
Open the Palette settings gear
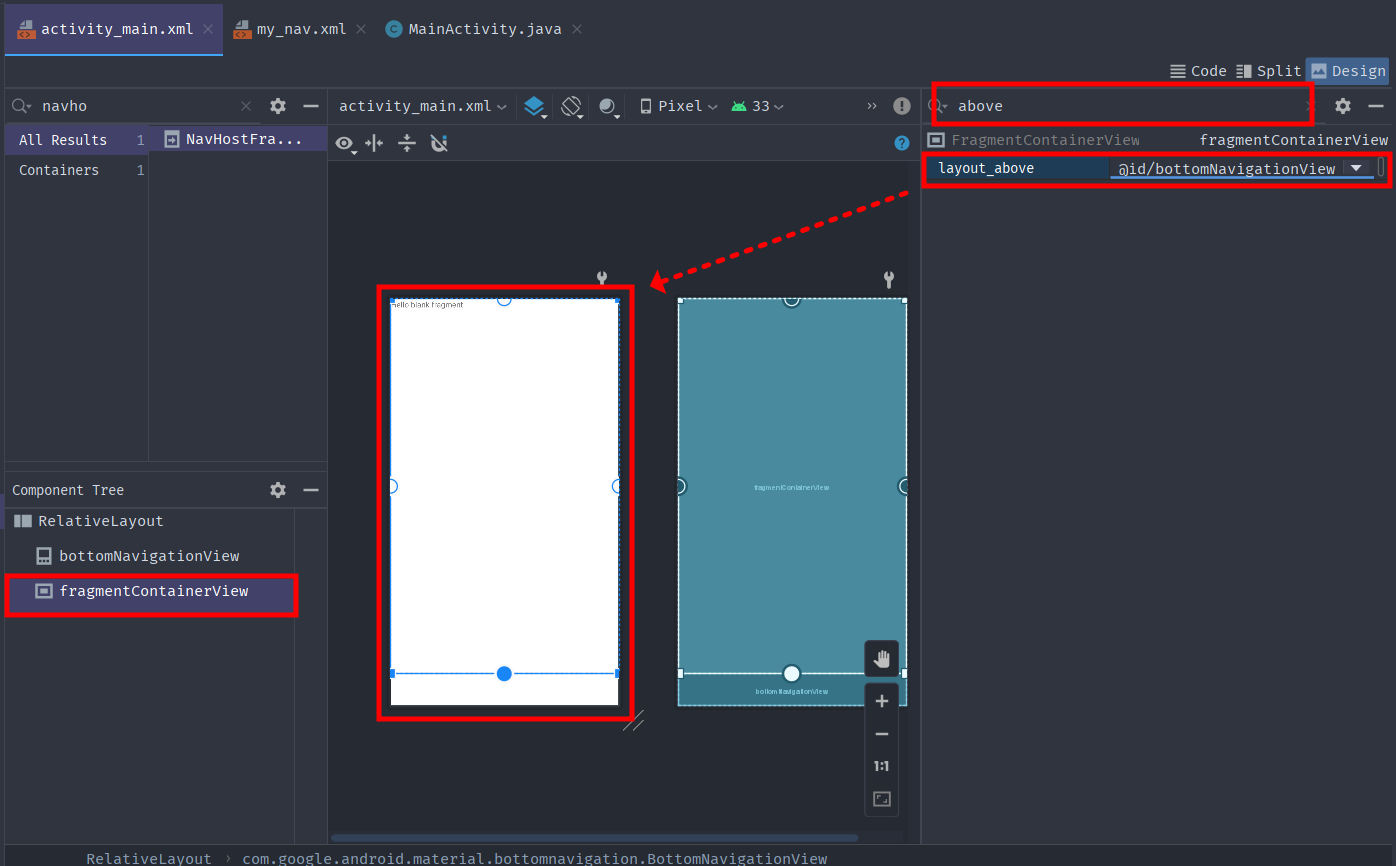278,106
